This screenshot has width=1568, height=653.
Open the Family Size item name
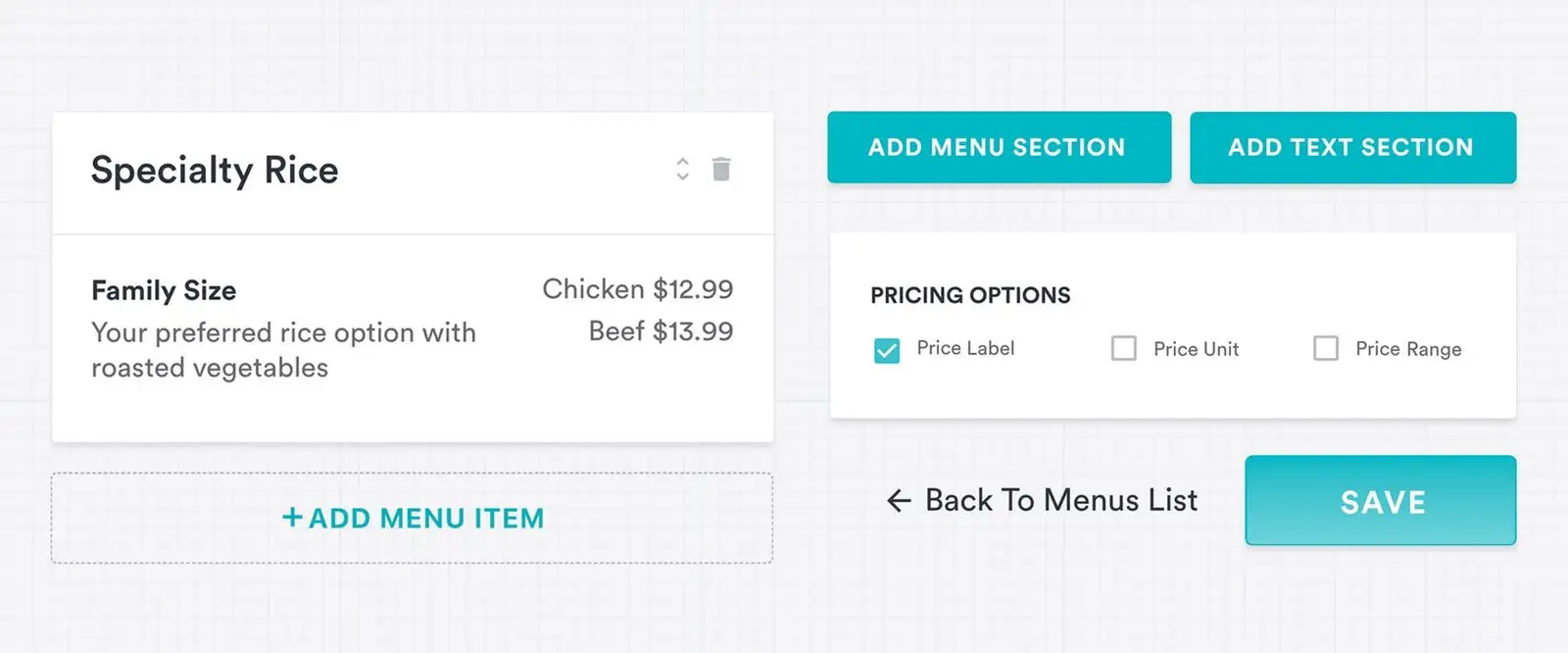(164, 290)
